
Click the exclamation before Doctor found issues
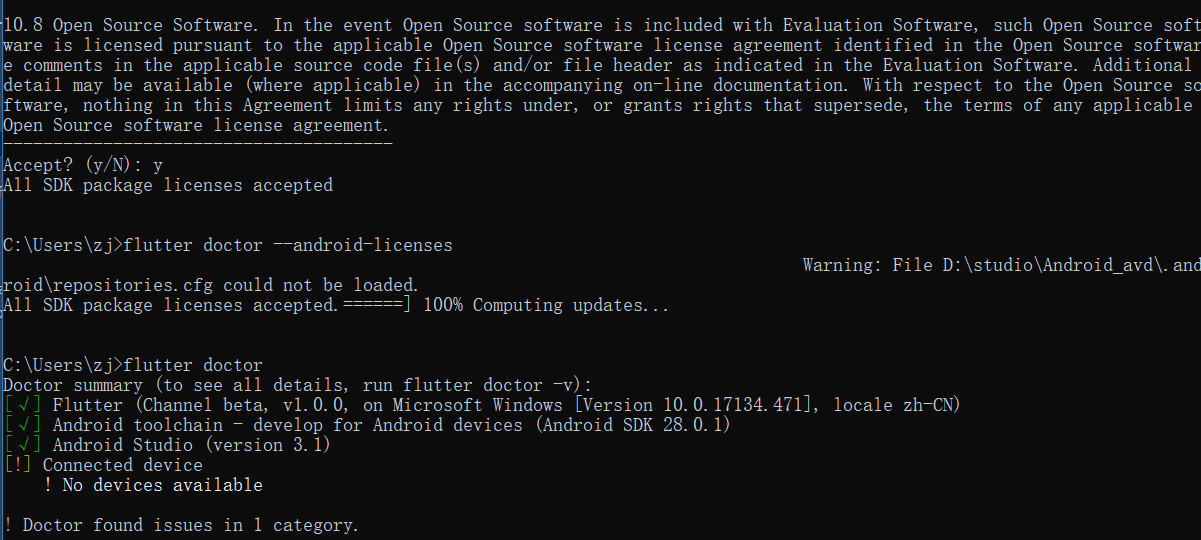(8, 525)
